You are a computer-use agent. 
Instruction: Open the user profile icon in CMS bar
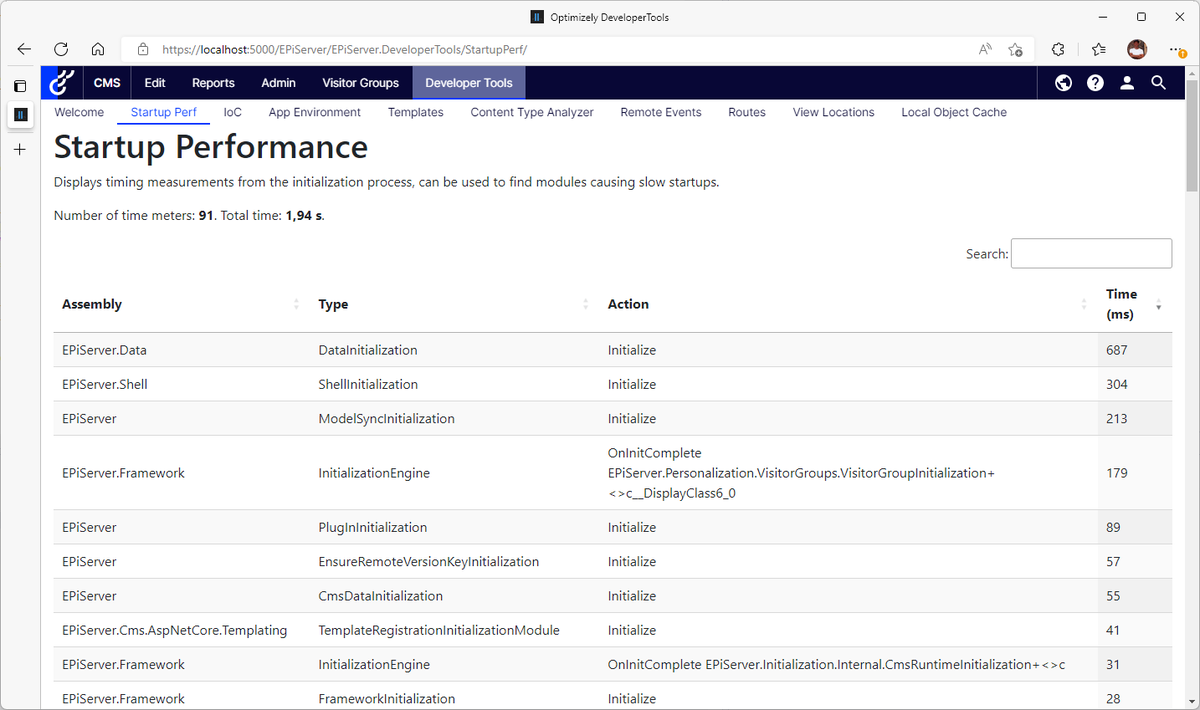(x=1127, y=83)
